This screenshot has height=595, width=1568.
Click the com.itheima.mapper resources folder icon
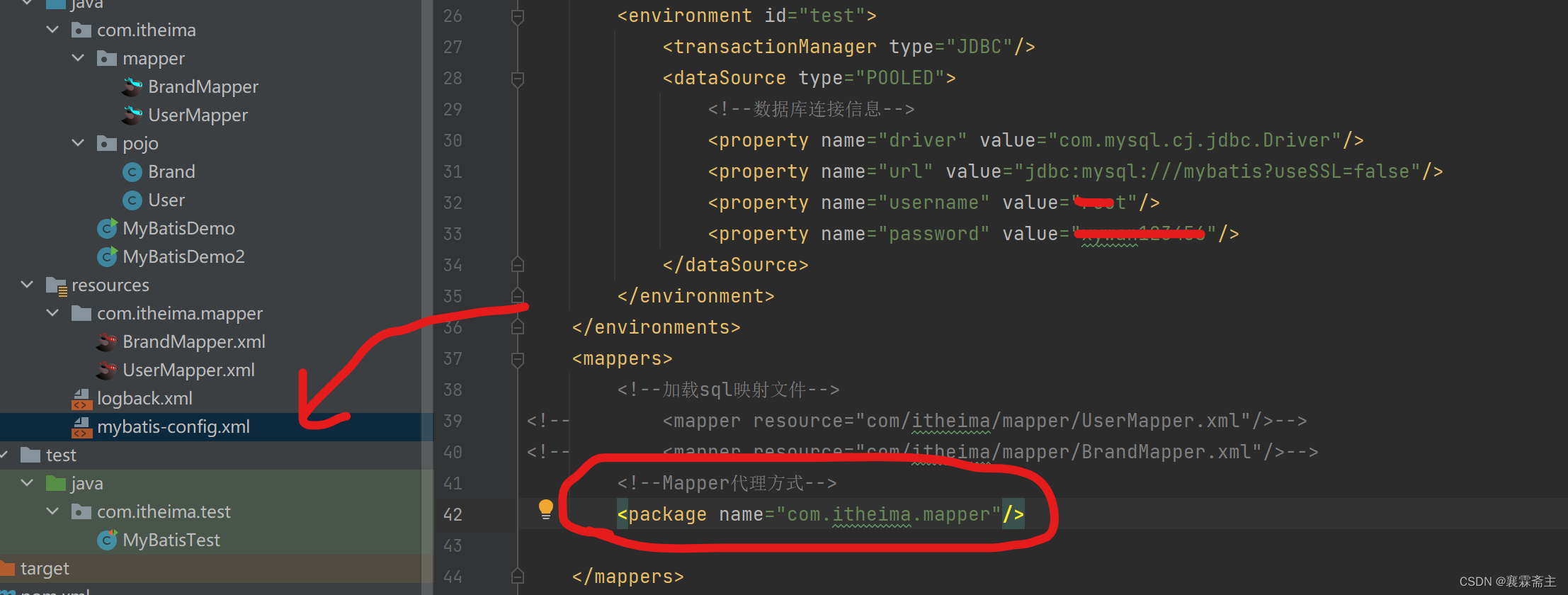pyautogui.click(x=81, y=313)
